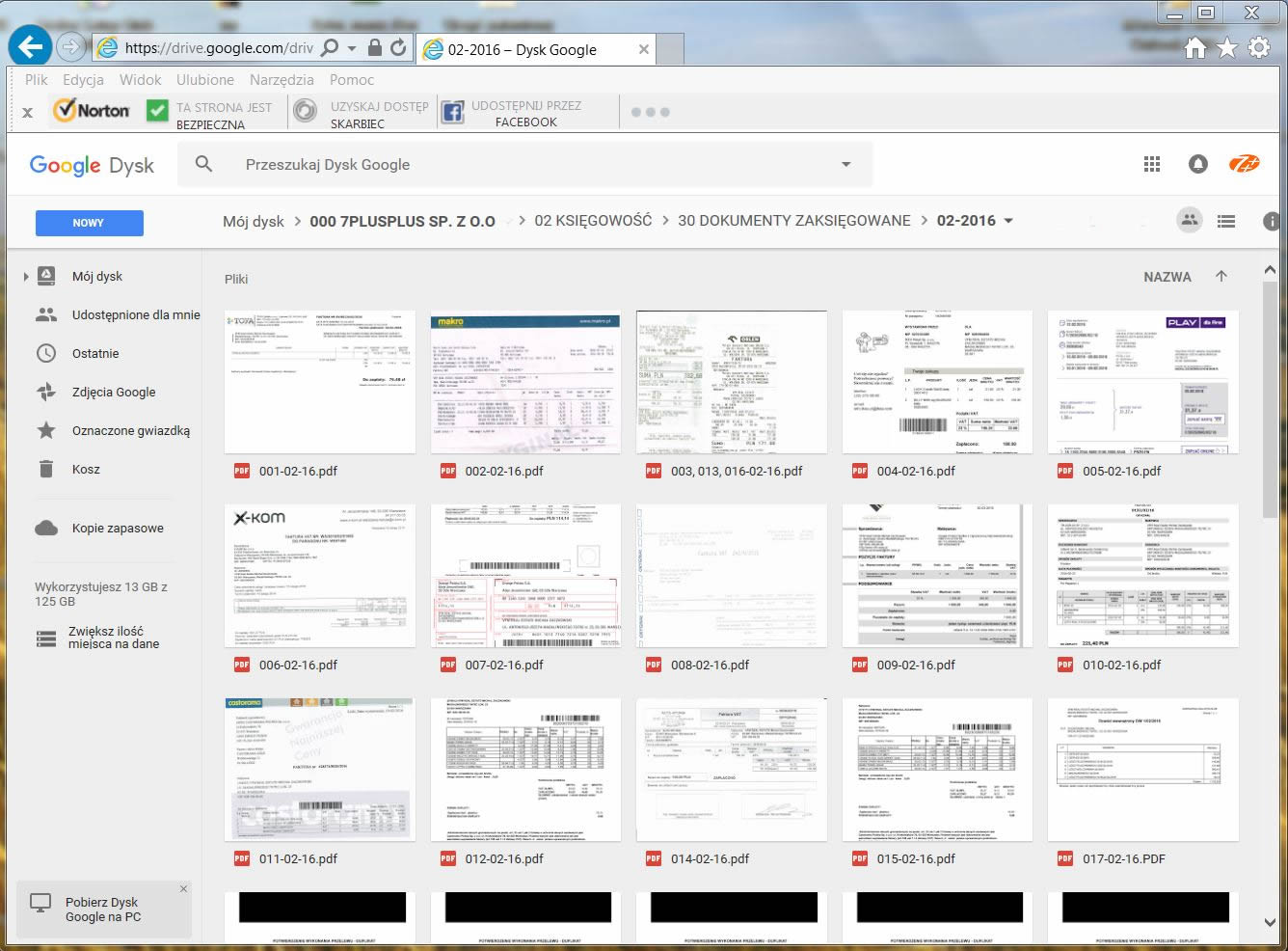Image resolution: width=1288 pixels, height=951 pixels.
Task: Show details with the info icon
Action: click(1272, 221)
